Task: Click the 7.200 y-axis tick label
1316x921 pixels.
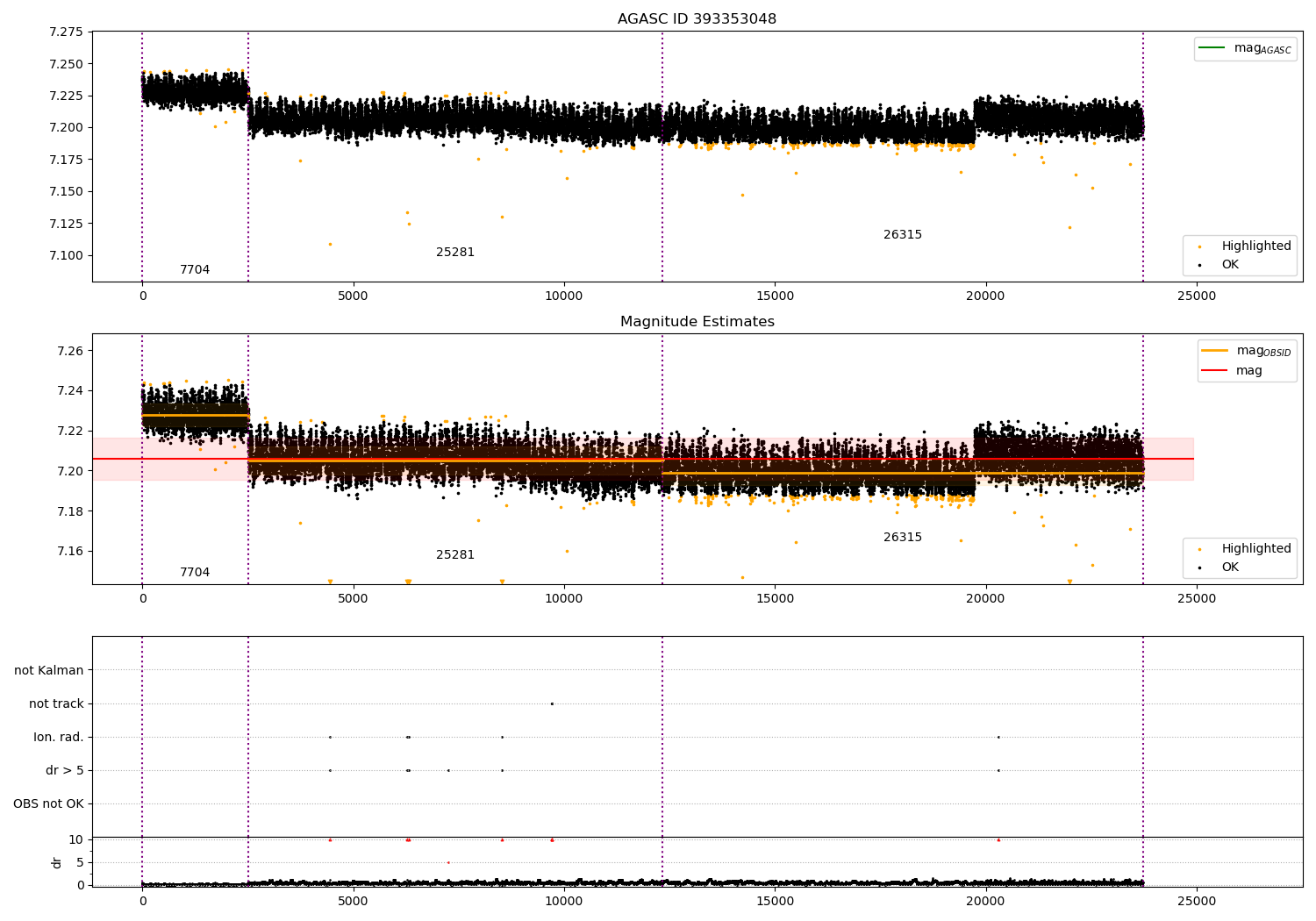Action: (66, 128)
